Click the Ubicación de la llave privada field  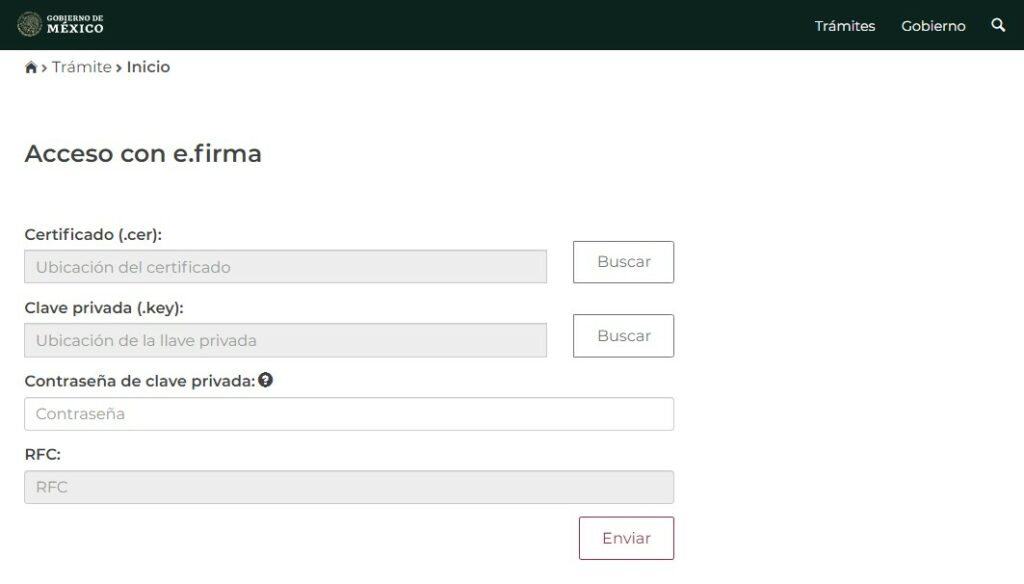(x=285, y=340)
